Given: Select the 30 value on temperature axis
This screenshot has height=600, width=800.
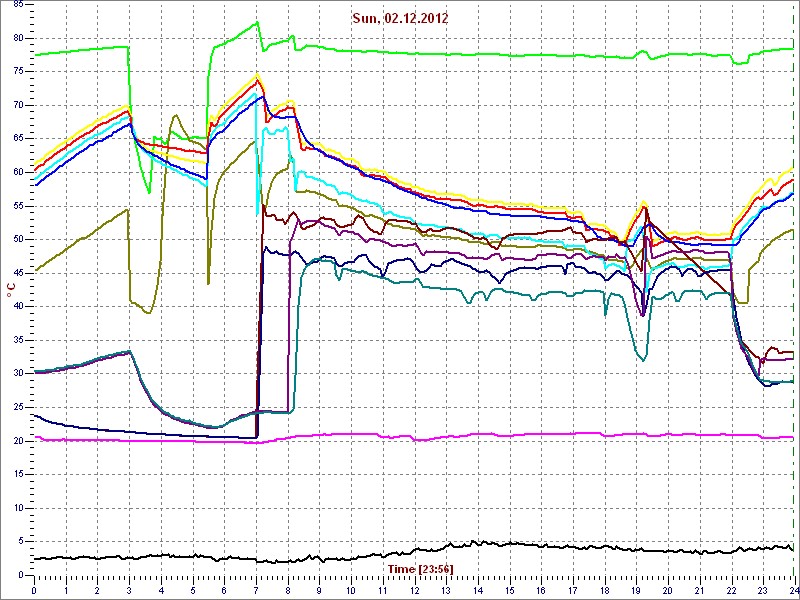Looking at the screenshot, I should [18, 373].
